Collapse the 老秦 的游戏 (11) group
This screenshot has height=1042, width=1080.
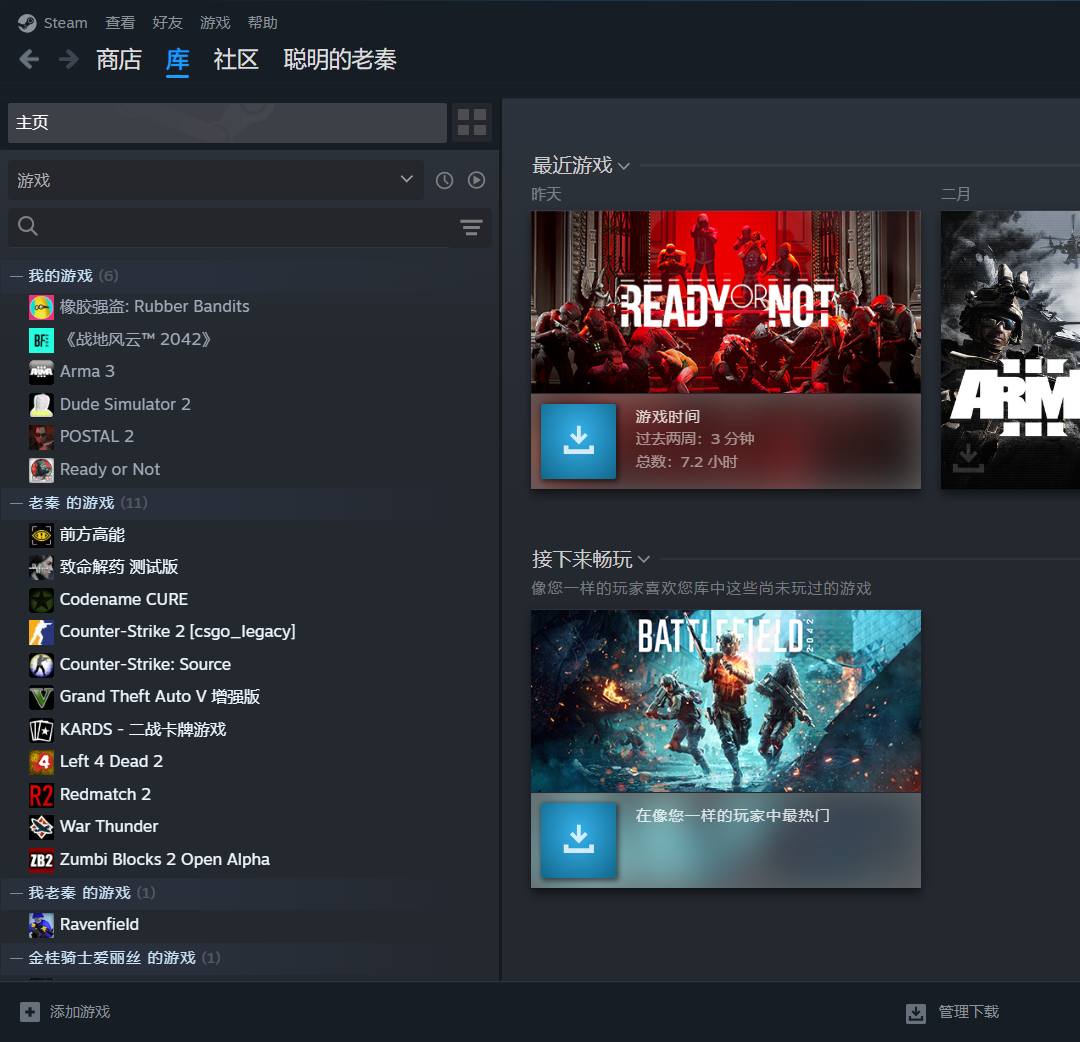16,503
